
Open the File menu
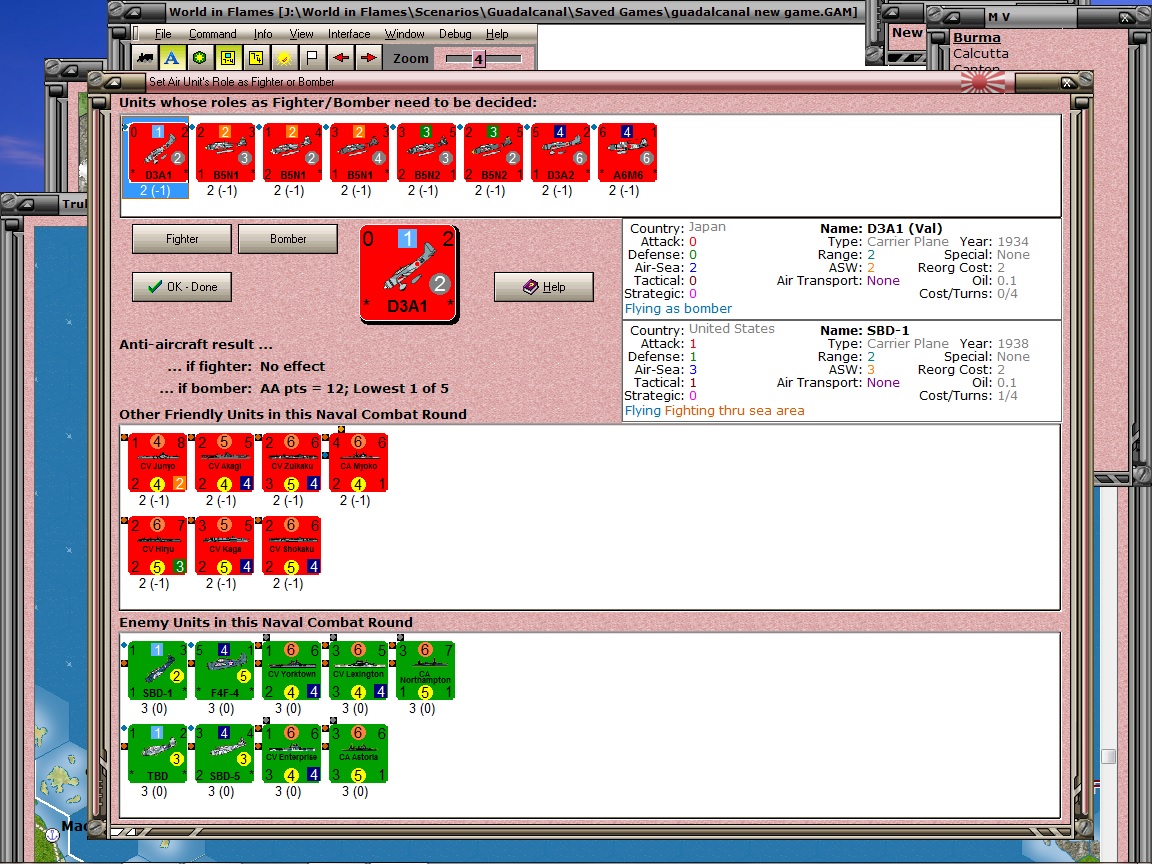(163, 34)
